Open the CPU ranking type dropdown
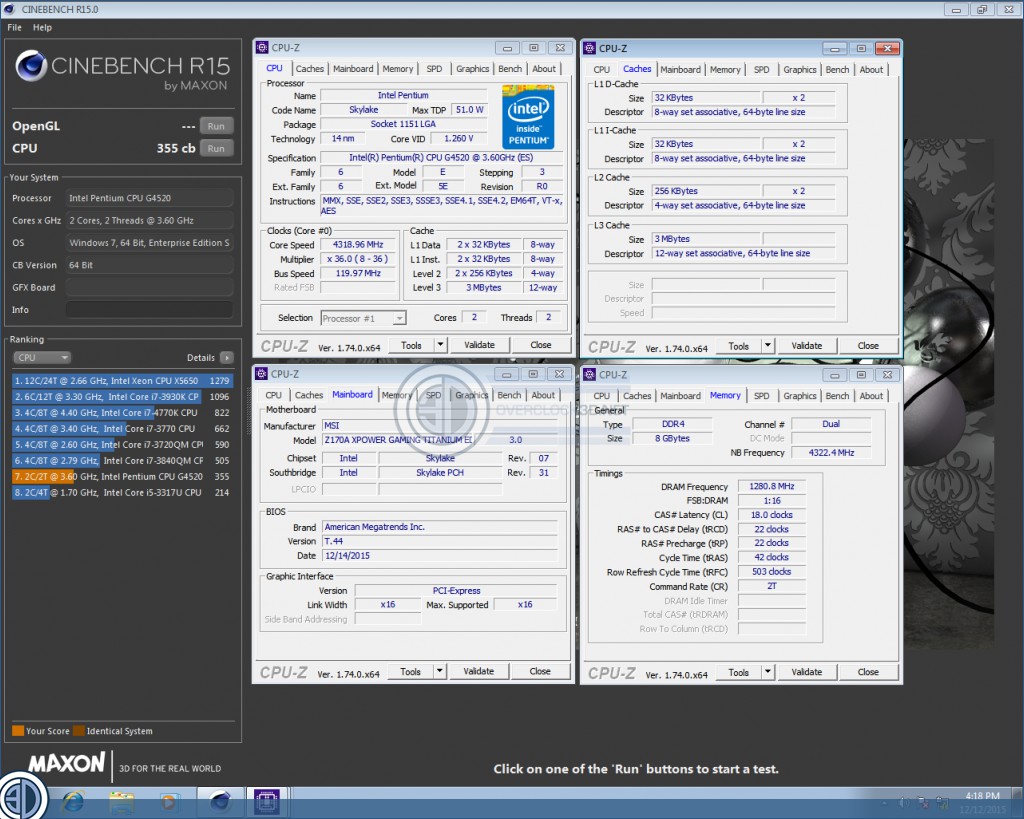Viewport: 1024px width, 819px height. pos(42,358)
